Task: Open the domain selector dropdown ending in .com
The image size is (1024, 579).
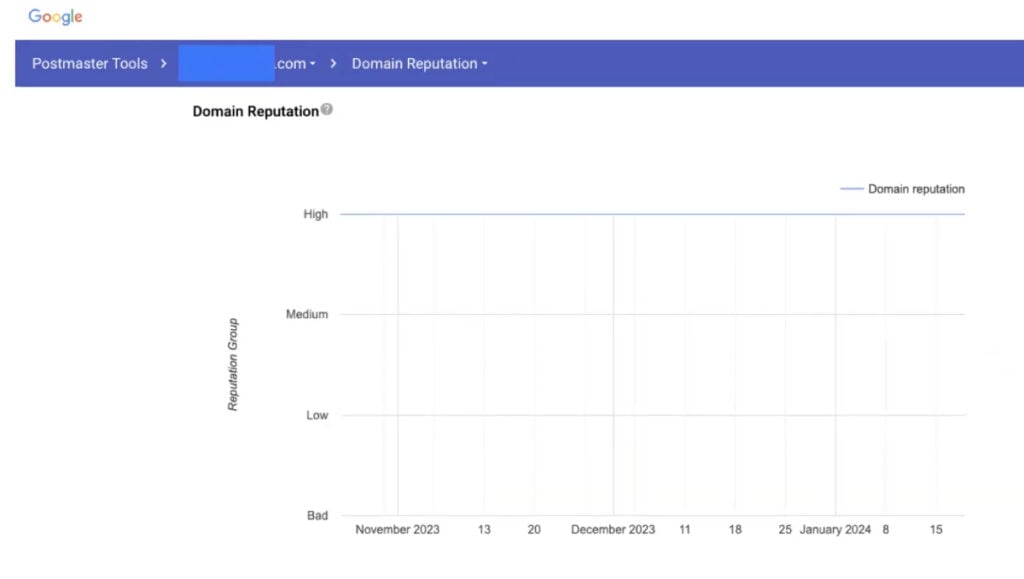Action: (248, 63)
